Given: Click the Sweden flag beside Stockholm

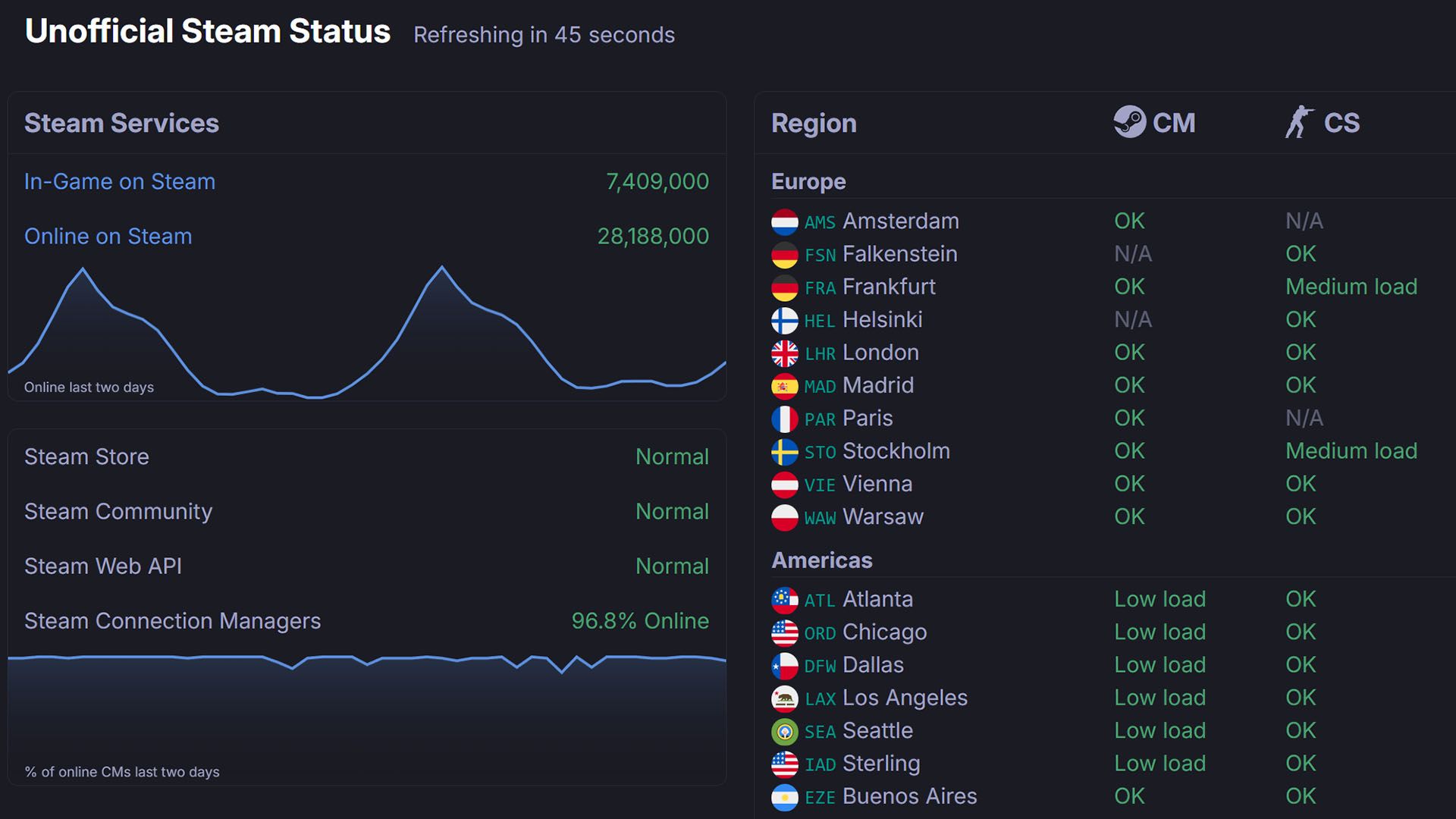Looking at the screenshot, I should [785, 452].
